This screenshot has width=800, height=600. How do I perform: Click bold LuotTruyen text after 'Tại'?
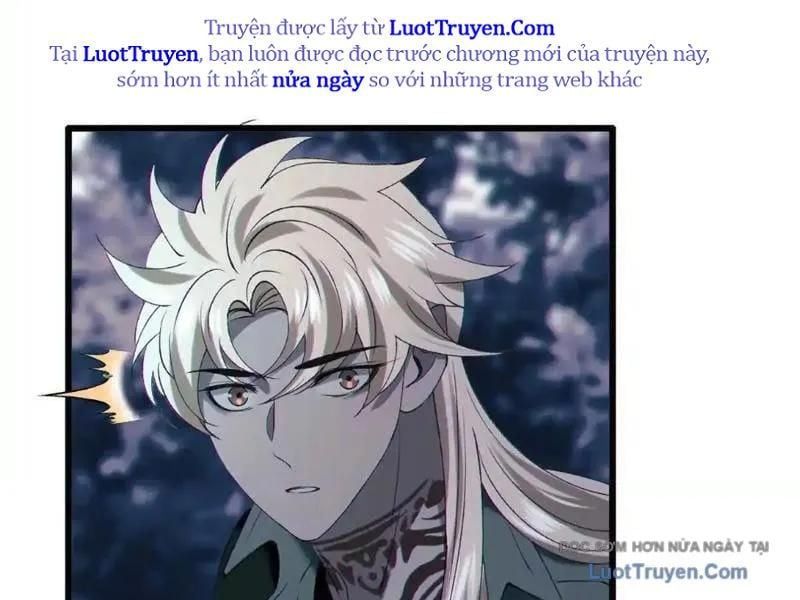(x=140, y=54)
